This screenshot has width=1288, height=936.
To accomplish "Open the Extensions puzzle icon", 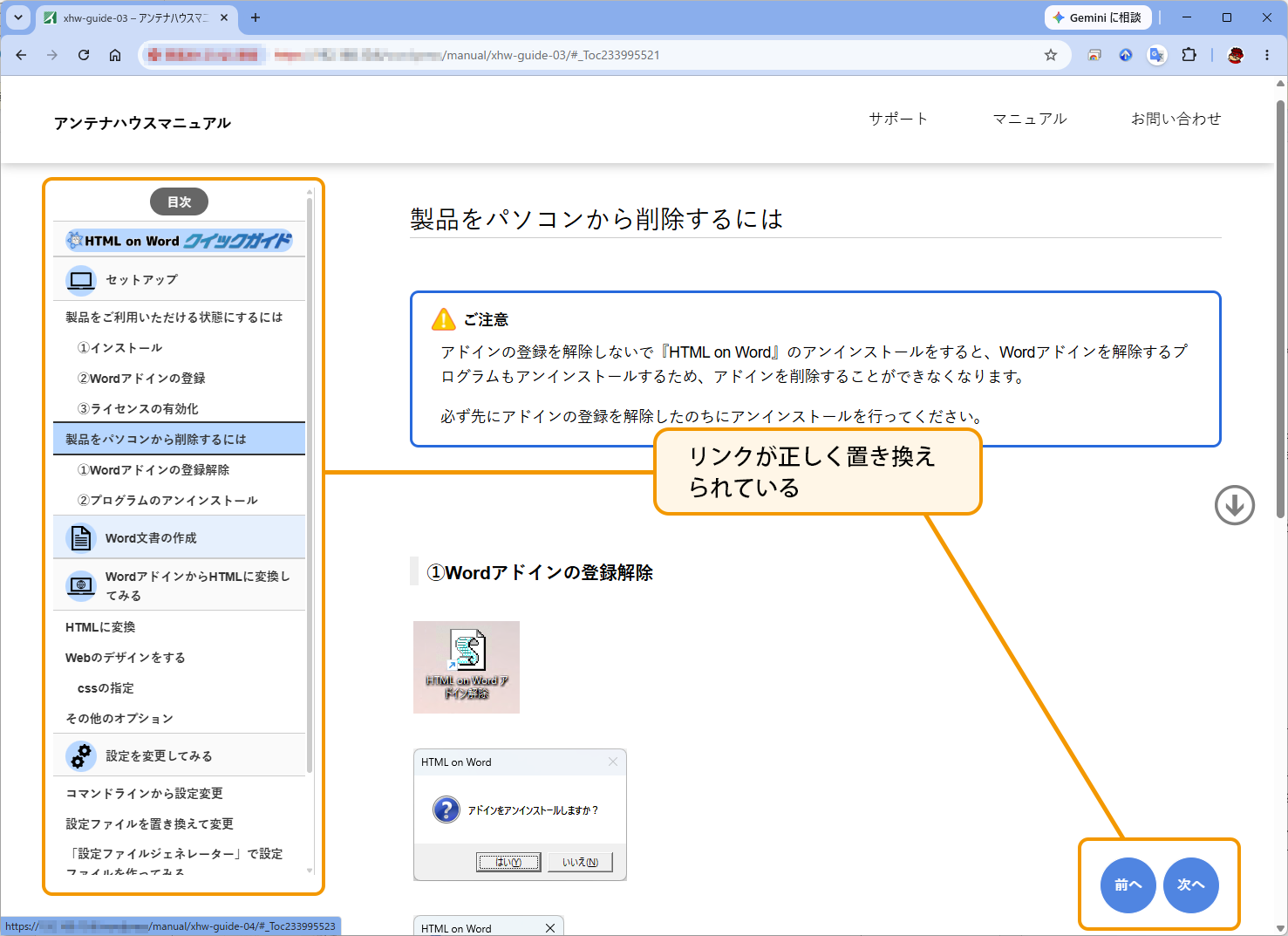I will tap(1189, 55).
